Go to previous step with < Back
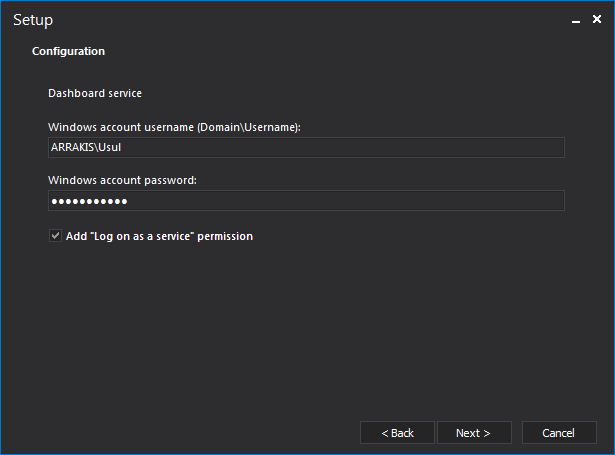The image size is (615, 455). (397, 433)
